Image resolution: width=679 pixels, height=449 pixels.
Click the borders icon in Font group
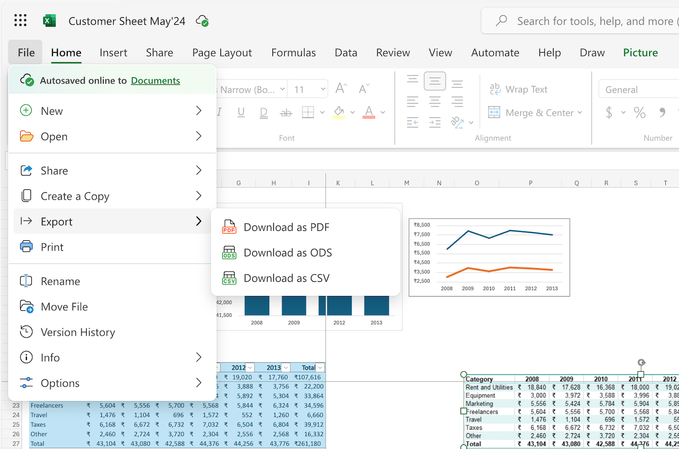(x=308, y=113)
